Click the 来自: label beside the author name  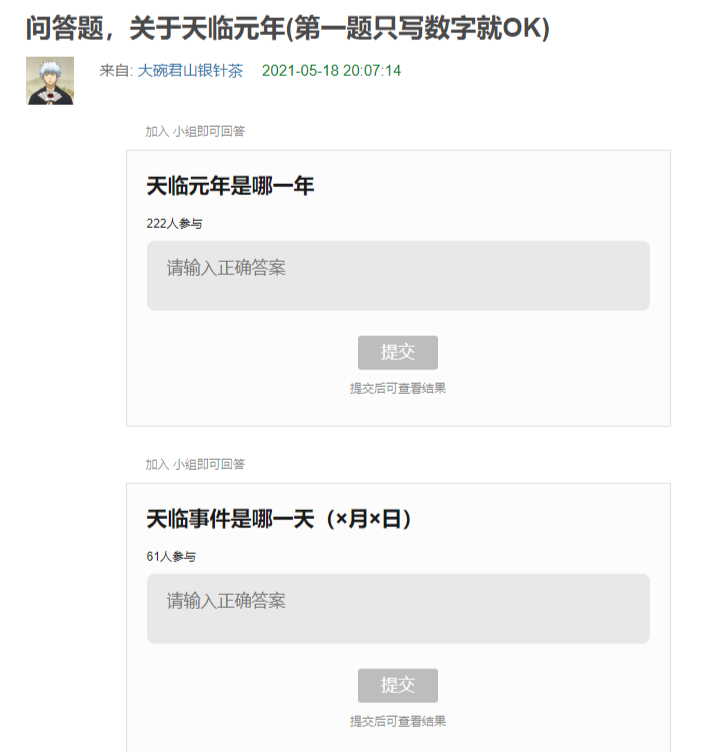(x=116, y=71)
